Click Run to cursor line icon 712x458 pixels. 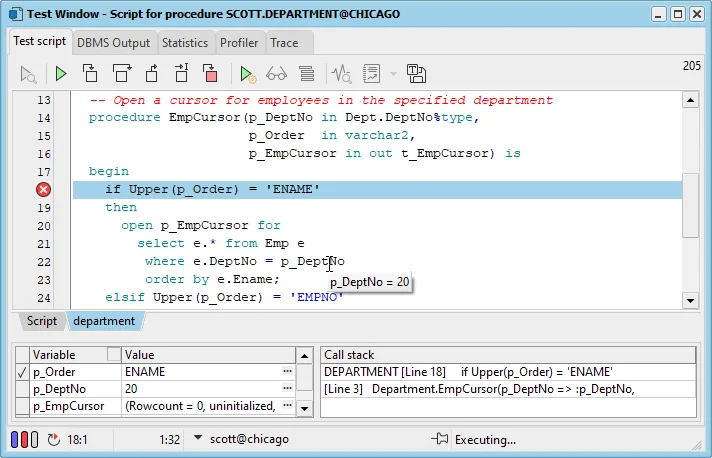pos(182,74)
